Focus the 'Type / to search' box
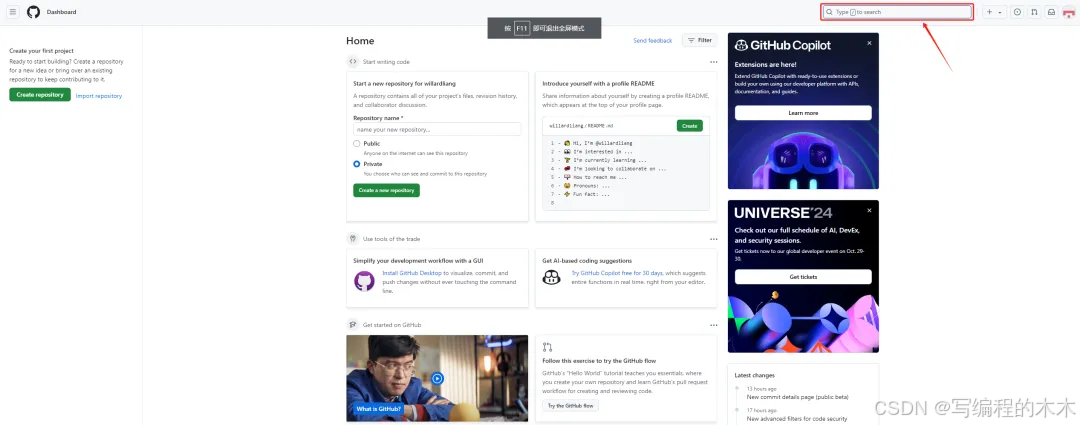 (x=897, y=12)
